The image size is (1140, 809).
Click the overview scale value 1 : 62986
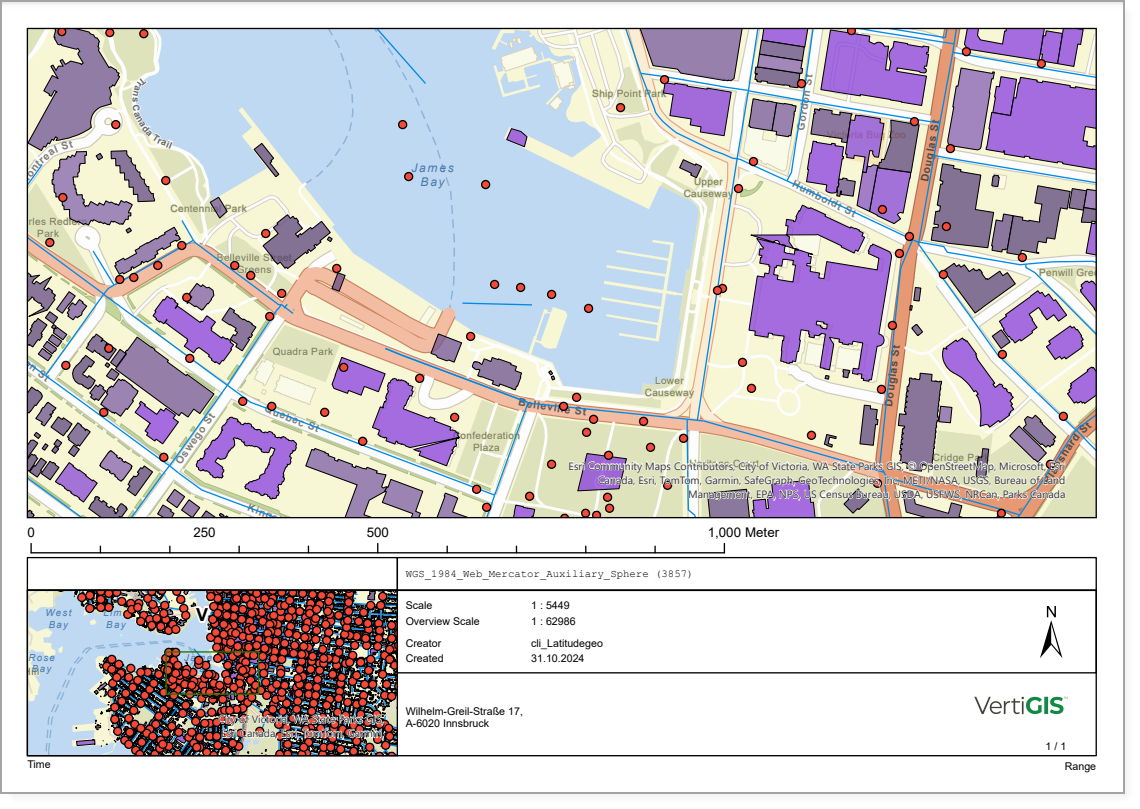(553, 621)
